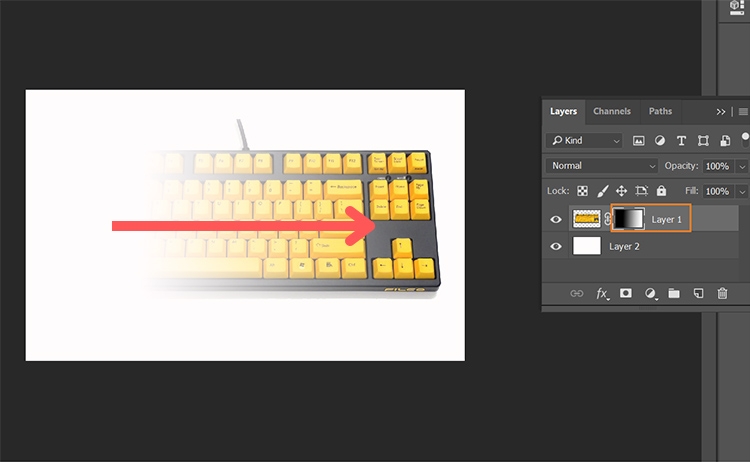The height and width of the screenshot is (462, 750).
Task: Hide Layer 1 using its eye icon
Action: 557,218
